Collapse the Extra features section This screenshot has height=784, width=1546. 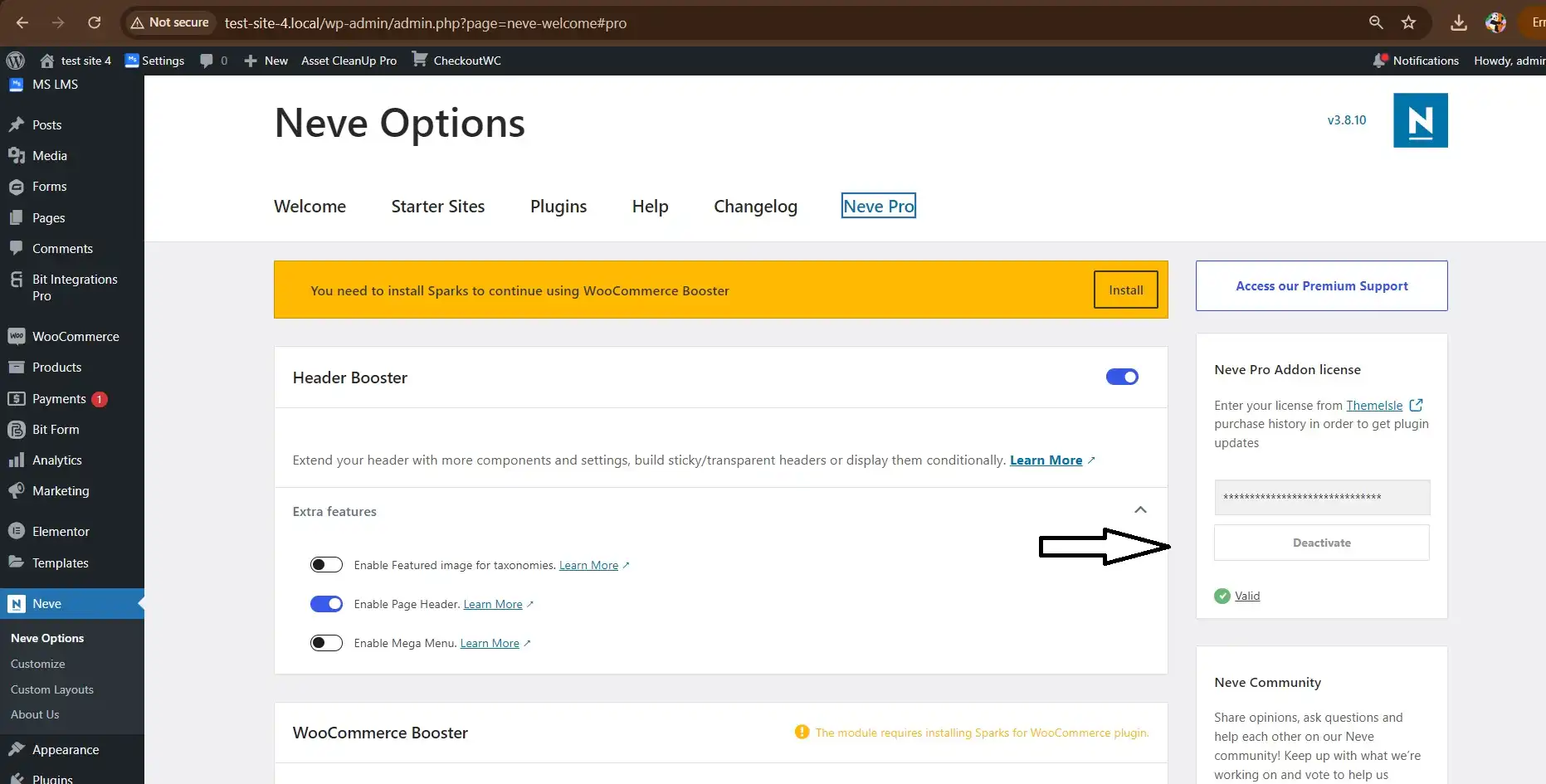tap(1141, 509)
